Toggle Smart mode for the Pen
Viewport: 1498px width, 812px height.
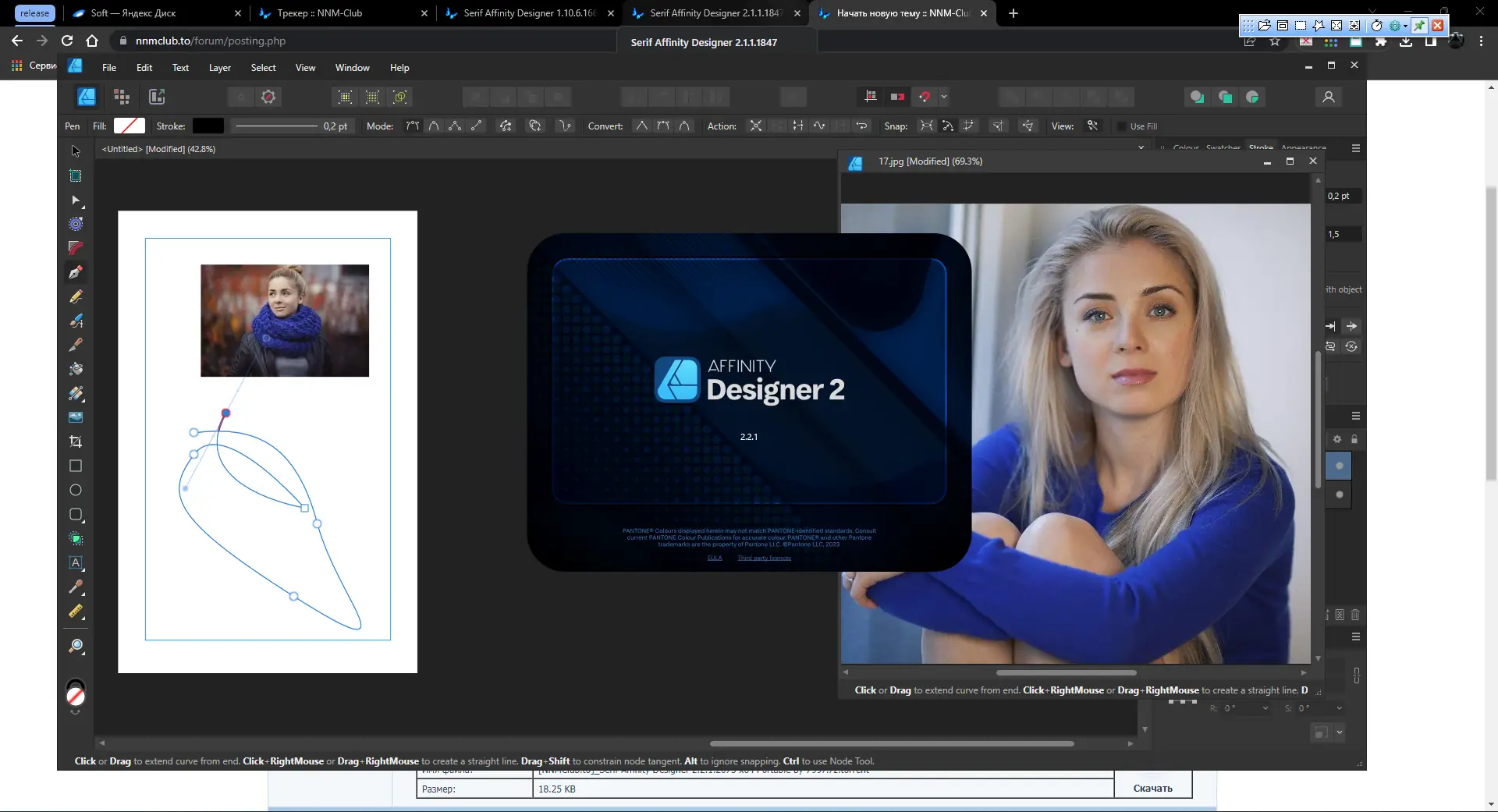434,126
